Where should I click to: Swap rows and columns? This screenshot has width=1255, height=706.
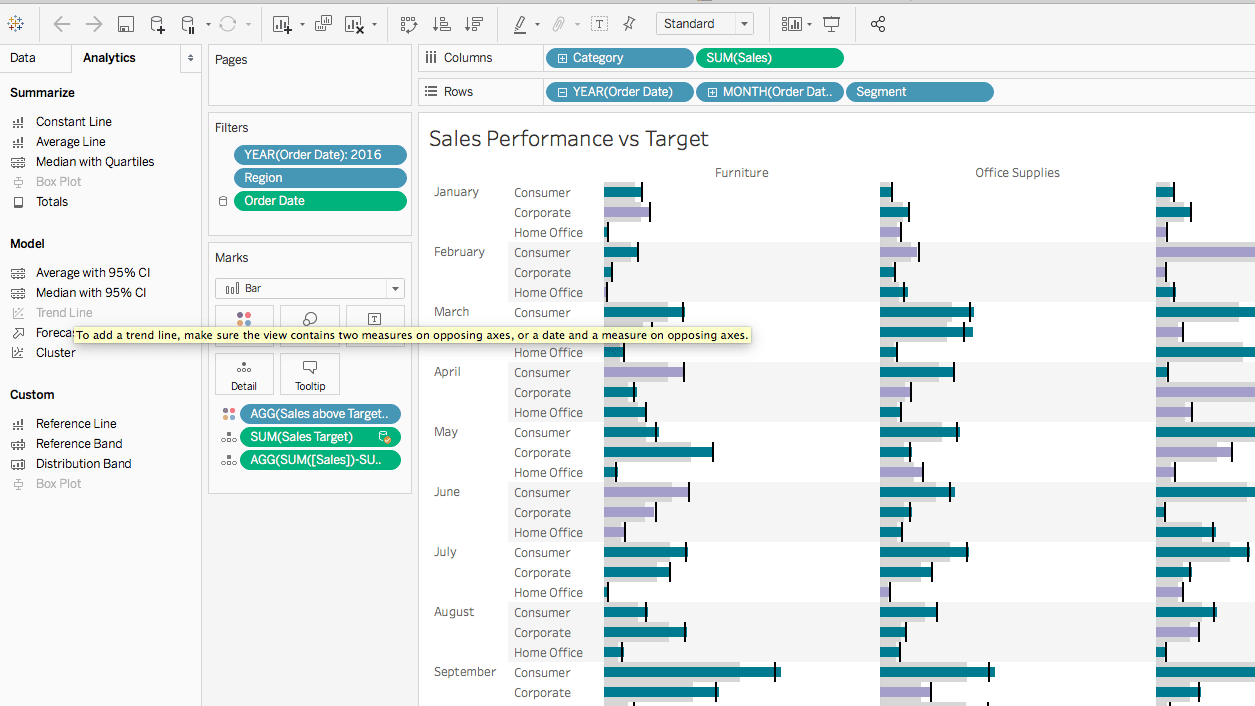coord(409,23)
